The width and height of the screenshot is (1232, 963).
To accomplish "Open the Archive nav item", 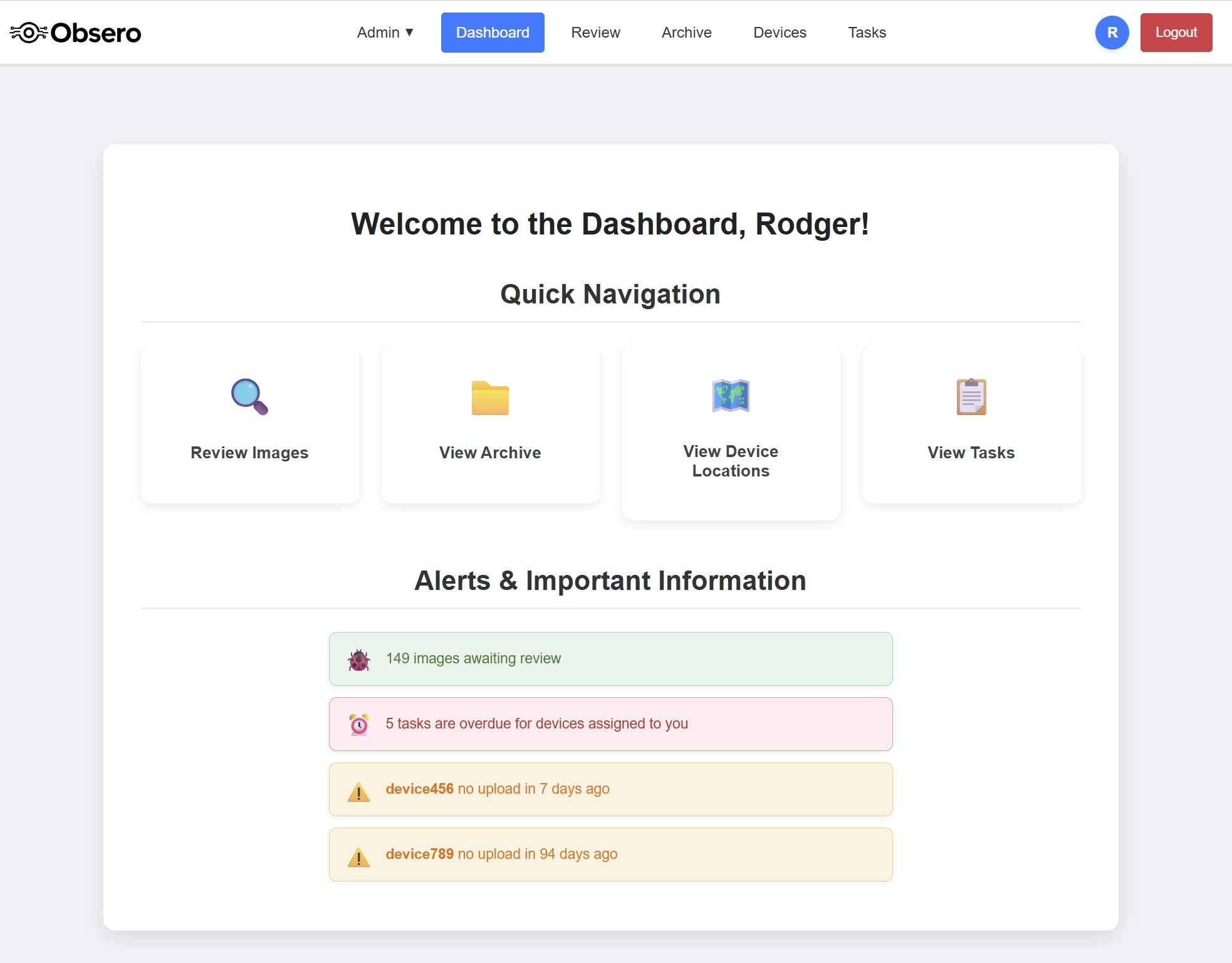I will 686,33.
